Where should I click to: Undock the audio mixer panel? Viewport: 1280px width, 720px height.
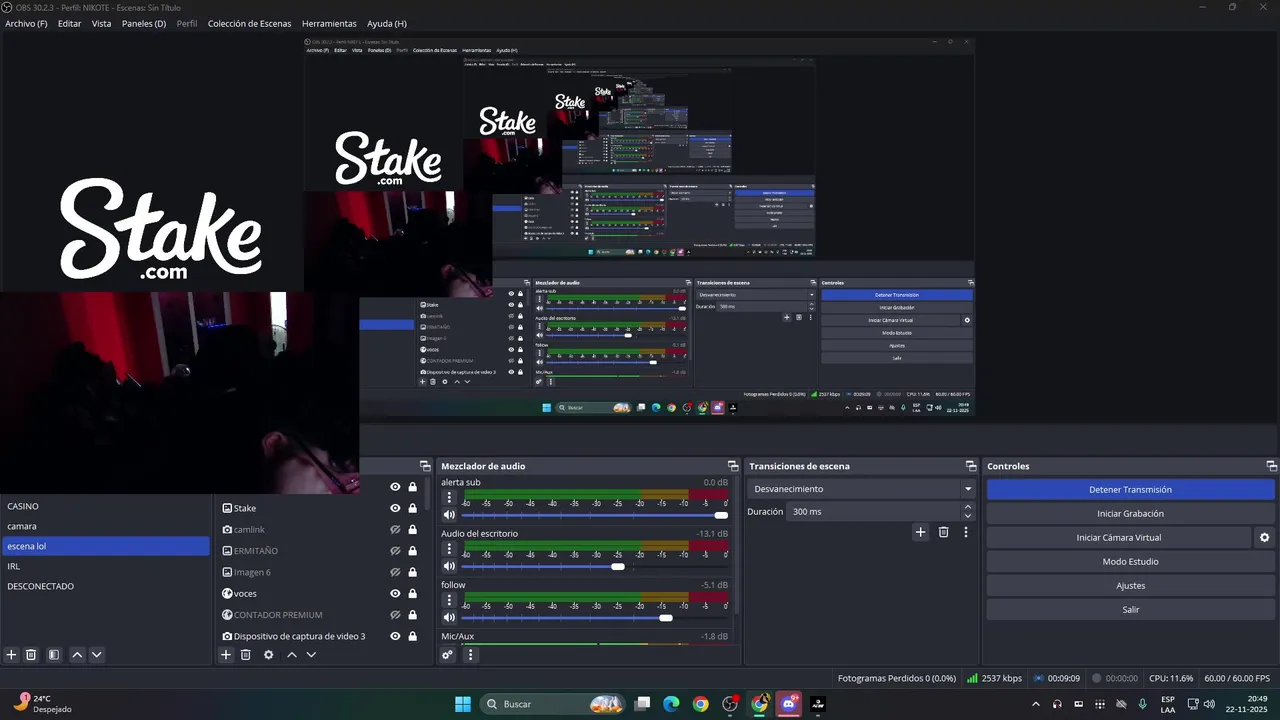tap(733, 466)
